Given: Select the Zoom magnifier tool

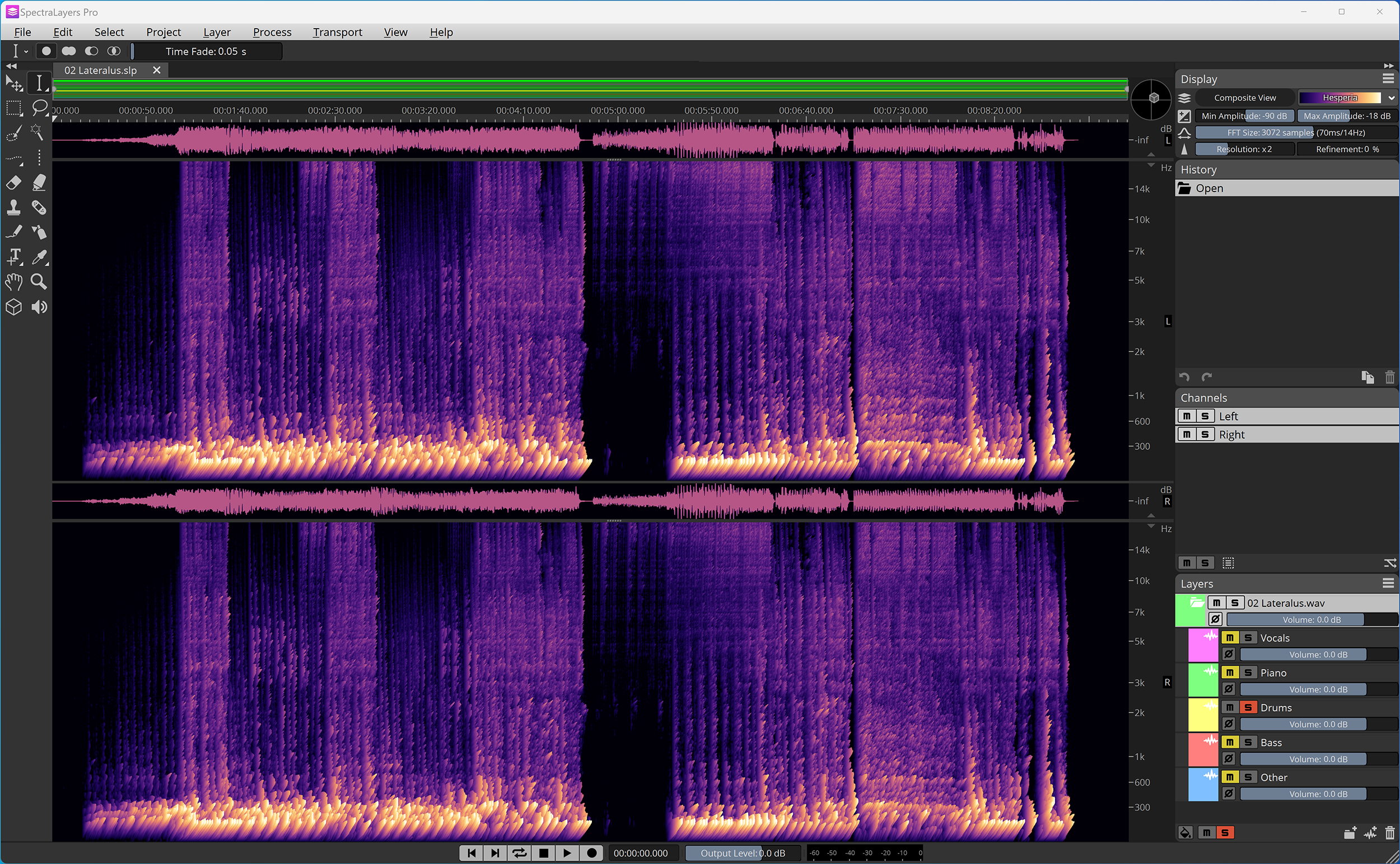Looking at the screenshot, I should tap(39, 282).
